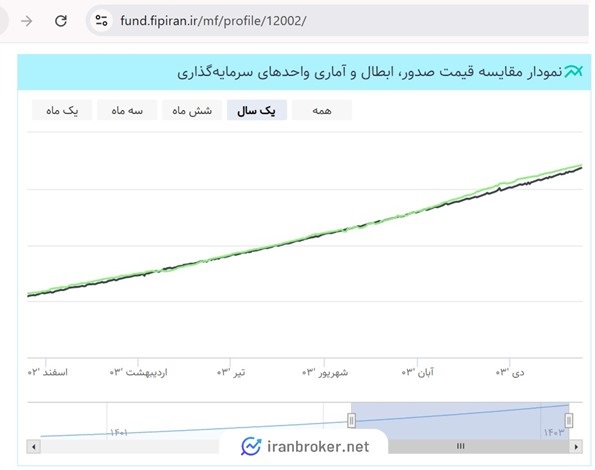The height and width of the screenshot is (470, 595).
Task: Click the شهریور '03 axis label
Action: [325, 373]
